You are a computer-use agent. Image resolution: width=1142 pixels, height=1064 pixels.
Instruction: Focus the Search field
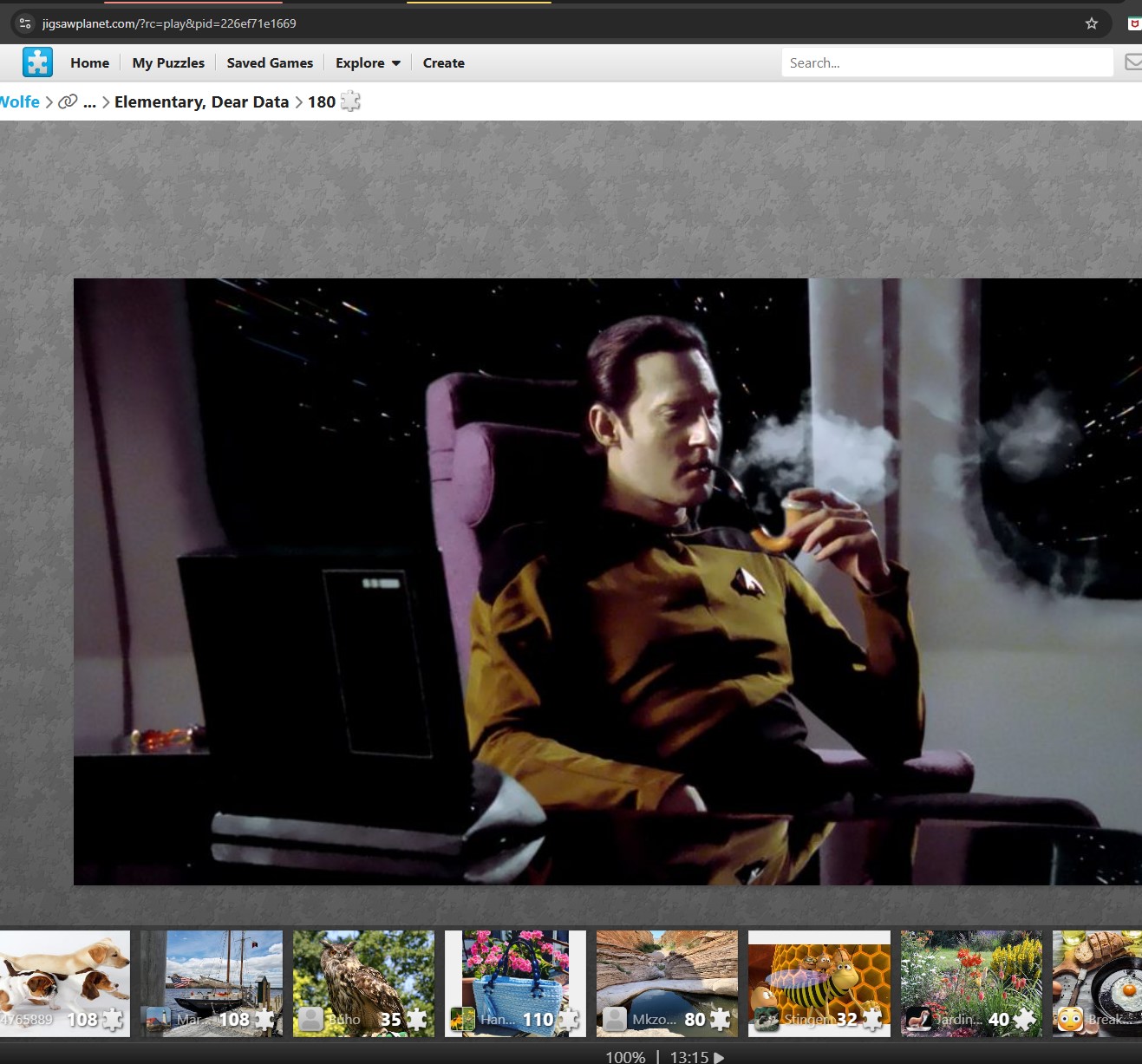pyautogui.click(x=947, y=62)
